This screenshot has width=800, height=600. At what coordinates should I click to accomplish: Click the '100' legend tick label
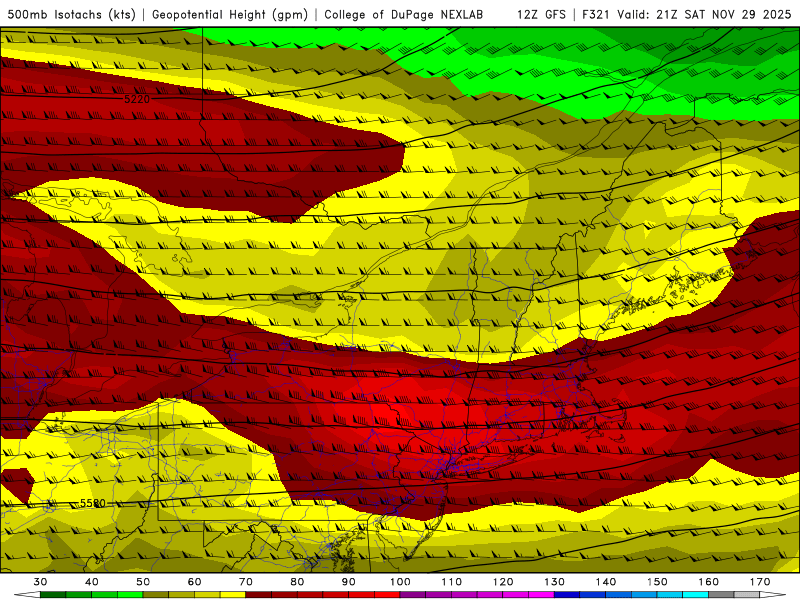click(400, 582)
